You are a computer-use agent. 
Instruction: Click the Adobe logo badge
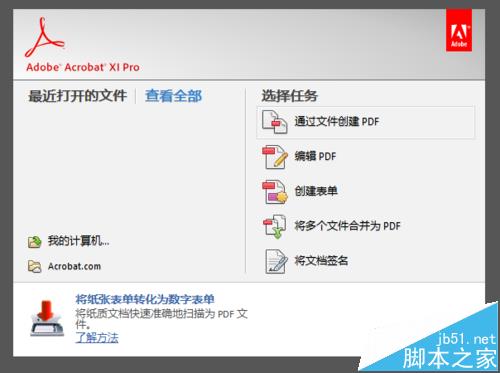459,30
